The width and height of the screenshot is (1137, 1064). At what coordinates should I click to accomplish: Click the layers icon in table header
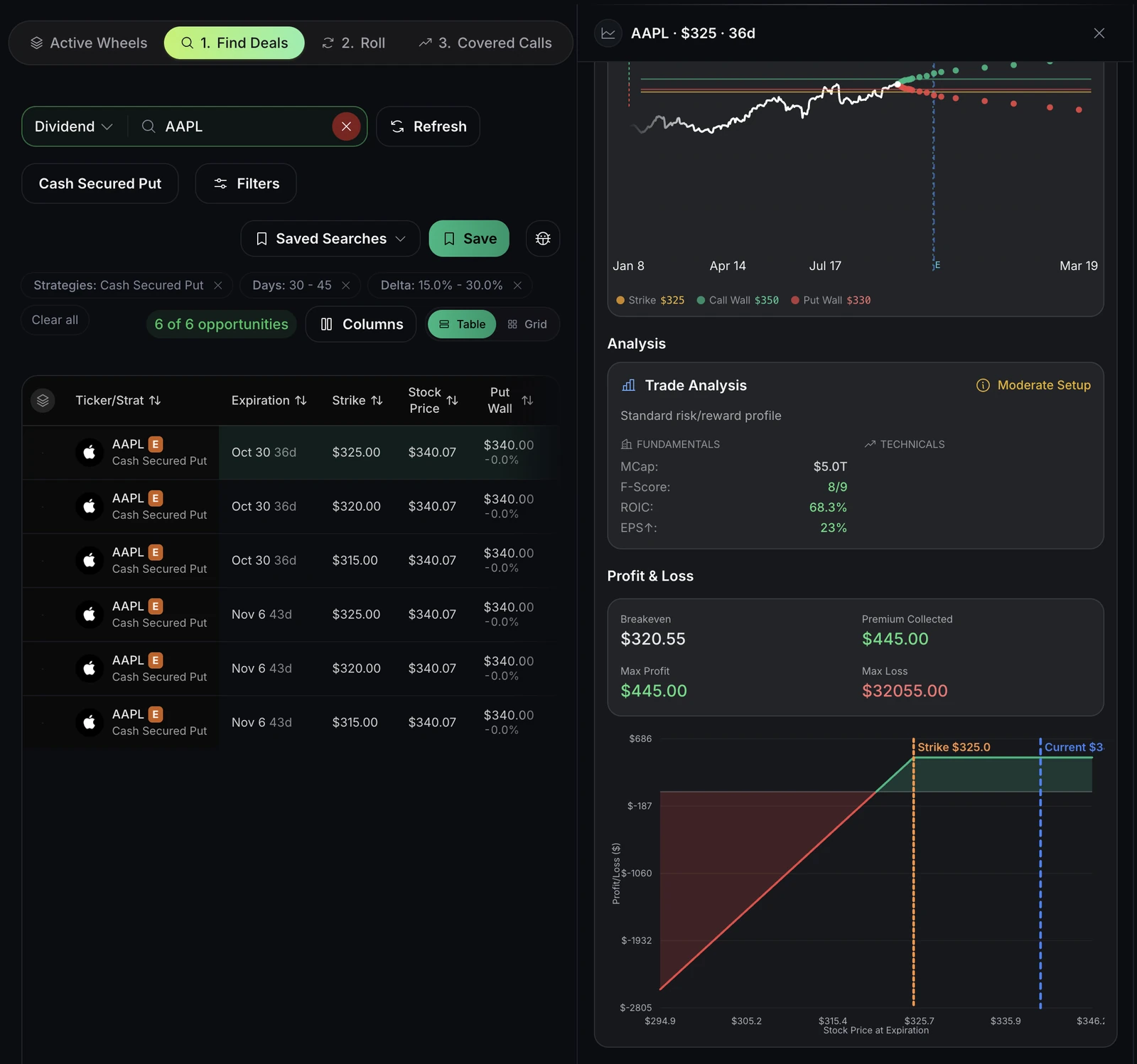pos(43,400)
